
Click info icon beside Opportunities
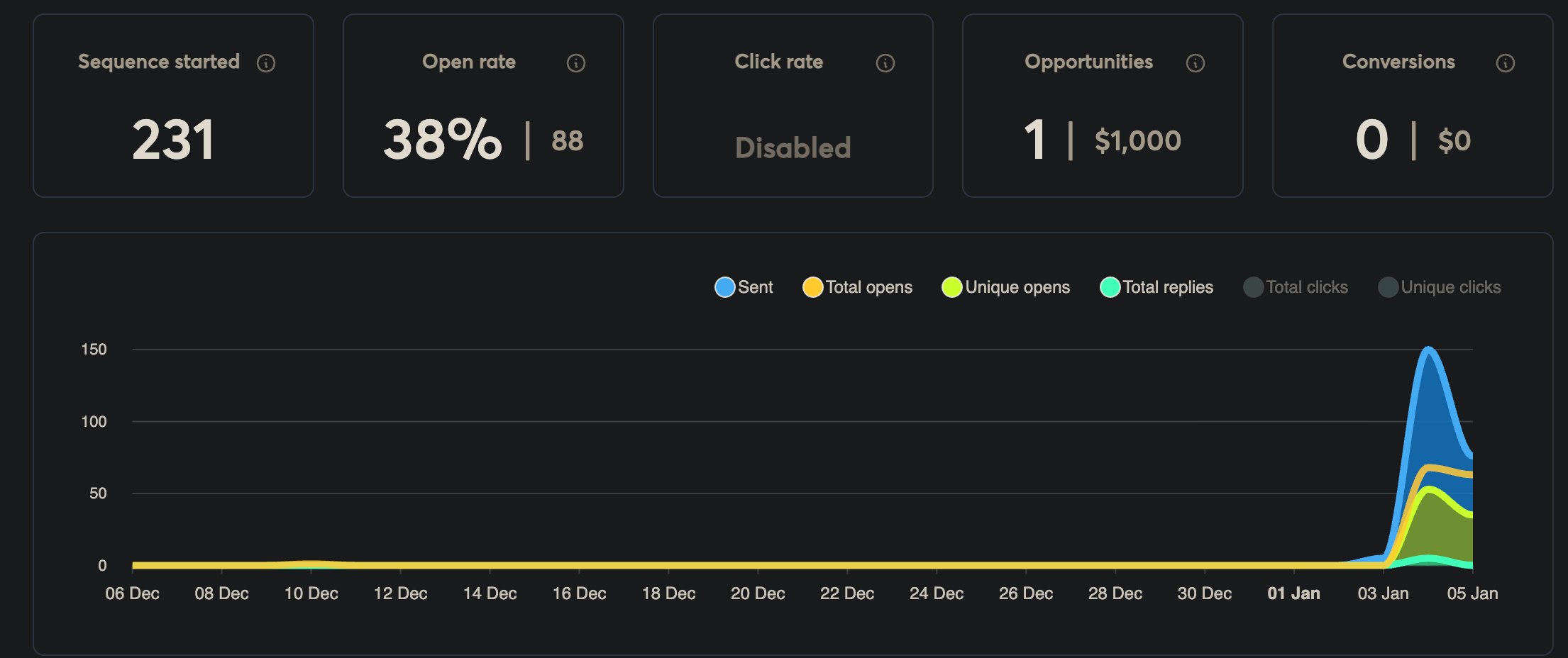pos(1196,63)
